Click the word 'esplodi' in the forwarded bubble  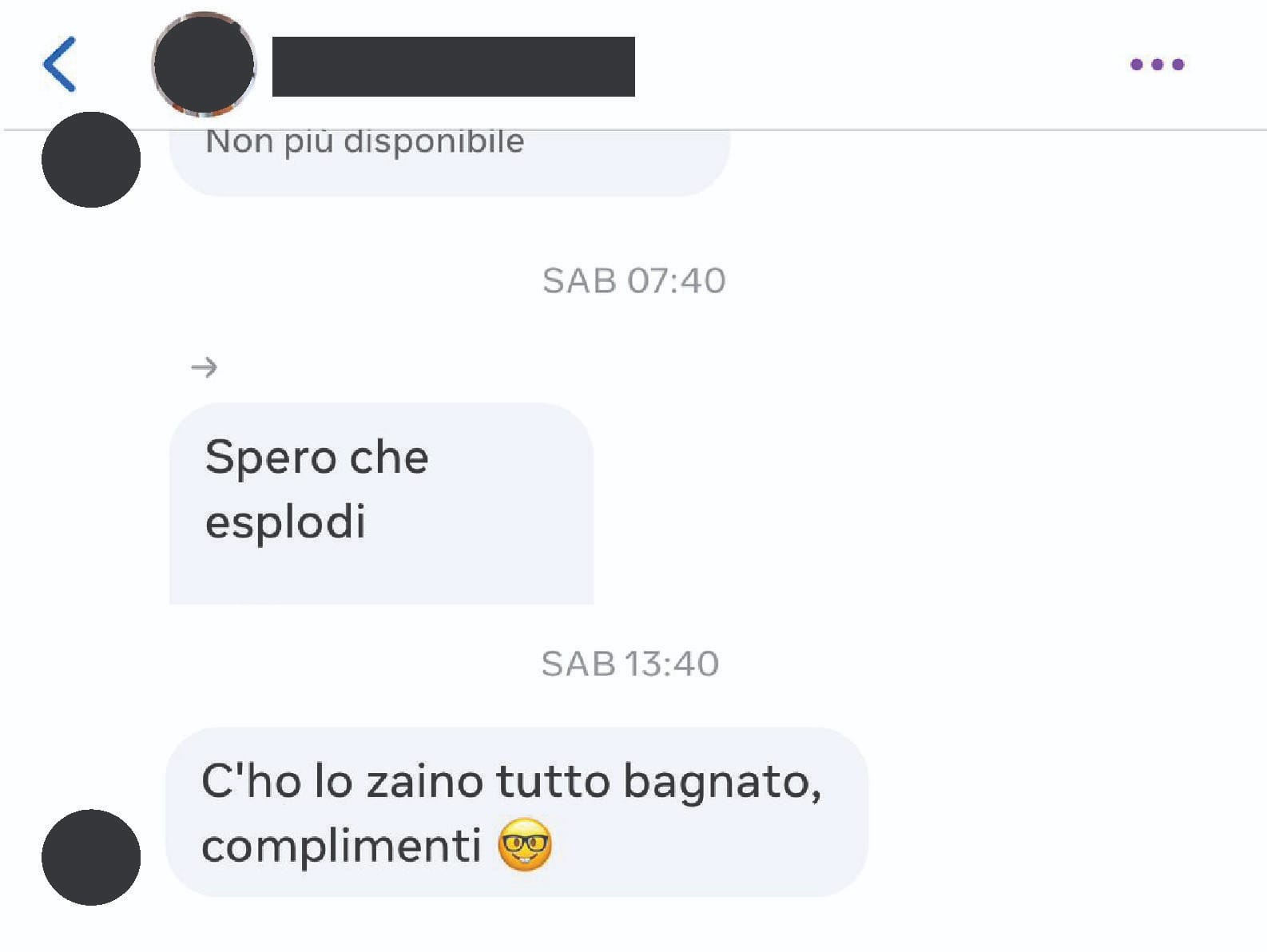[x=285, y=522]
